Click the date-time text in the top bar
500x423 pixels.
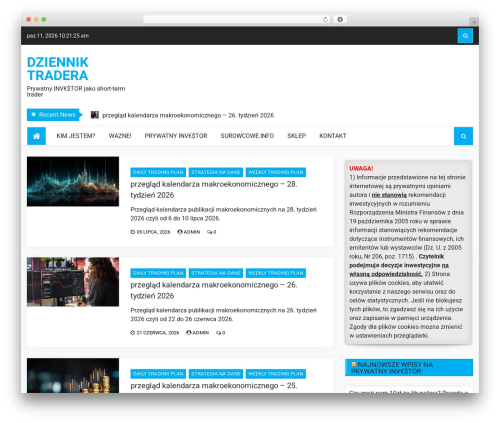pyautogui.click(x=58, y=36)
